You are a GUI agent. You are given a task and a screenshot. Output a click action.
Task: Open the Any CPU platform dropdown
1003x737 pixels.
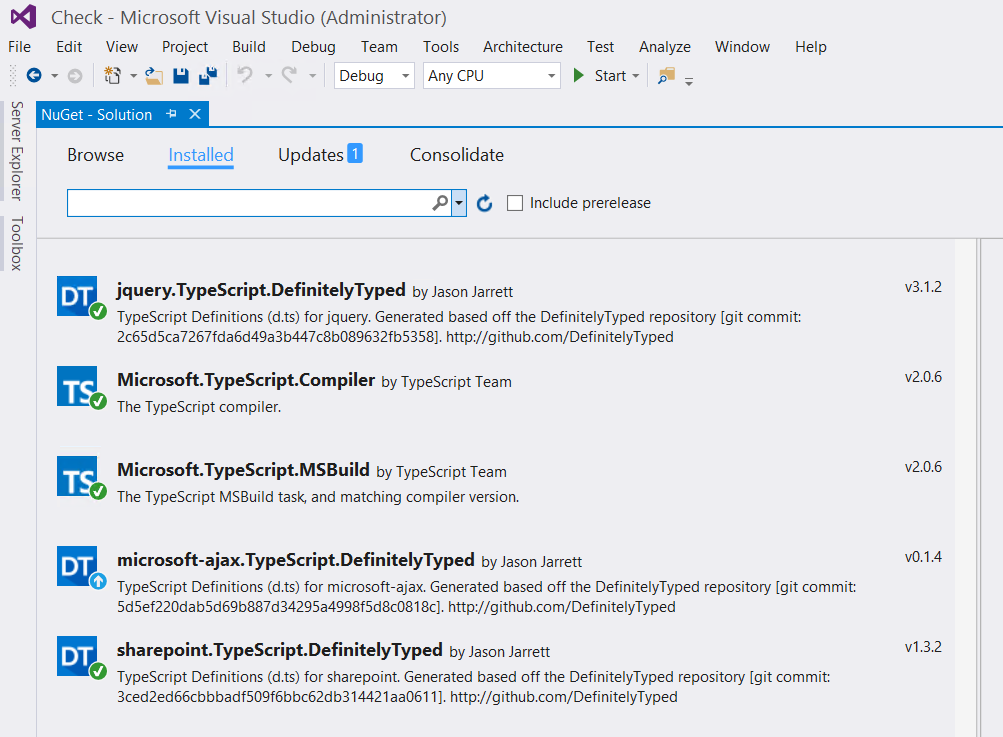click(x=491, y=76)
